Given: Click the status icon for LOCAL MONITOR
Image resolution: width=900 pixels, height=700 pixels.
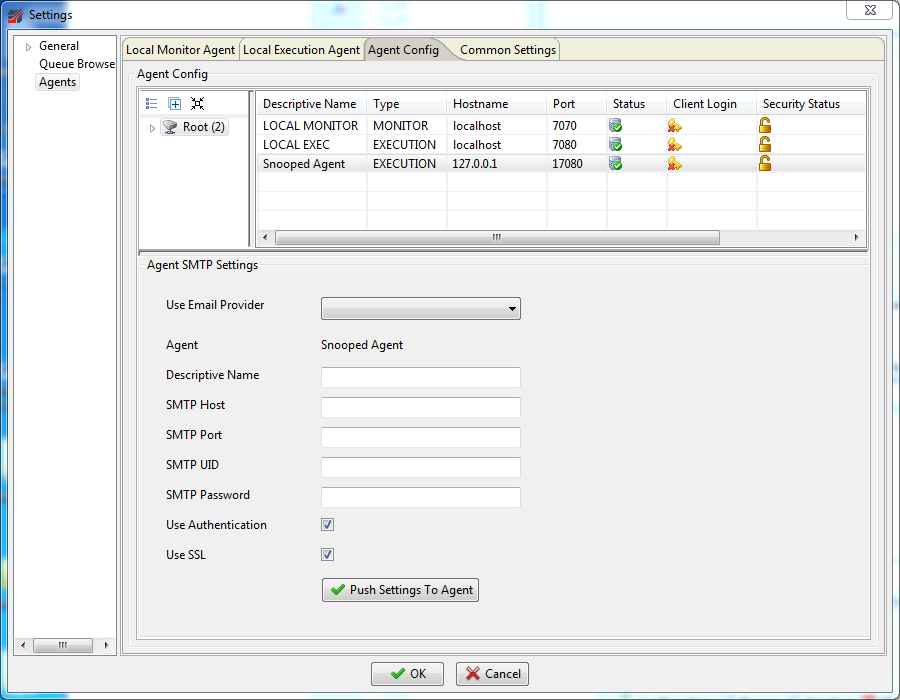Looking at the screenshot, I should pyautogui.click(x=616, y=126).
